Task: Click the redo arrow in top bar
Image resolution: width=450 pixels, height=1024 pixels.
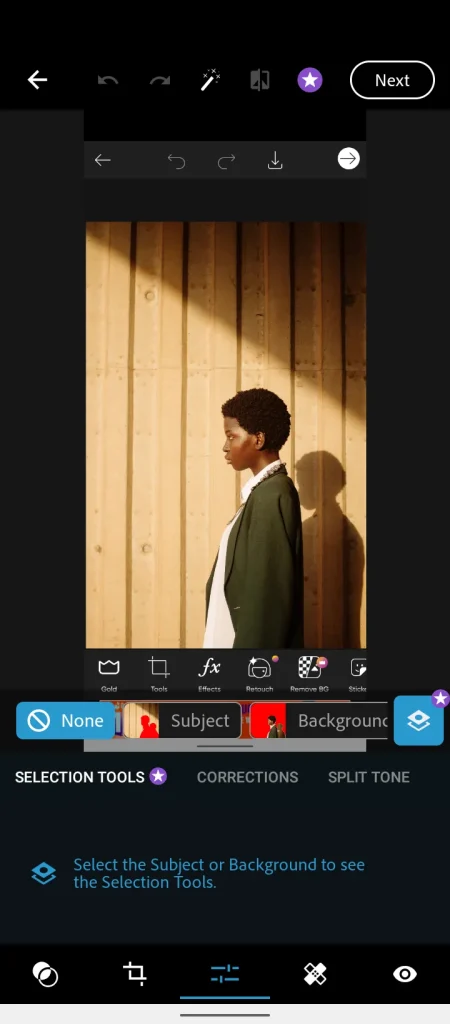Action: pos(159,80)
